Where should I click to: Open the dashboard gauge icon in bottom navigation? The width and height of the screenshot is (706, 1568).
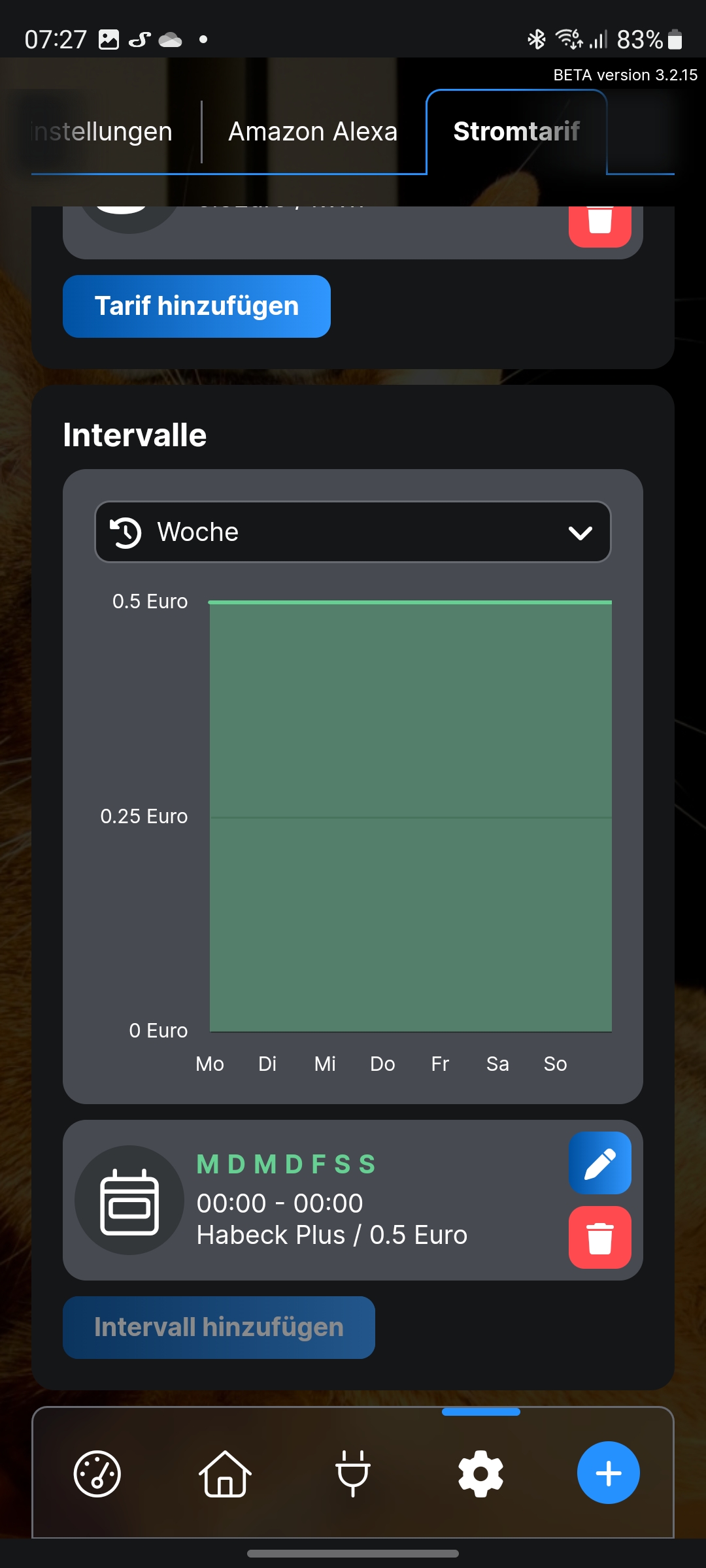97,1473
